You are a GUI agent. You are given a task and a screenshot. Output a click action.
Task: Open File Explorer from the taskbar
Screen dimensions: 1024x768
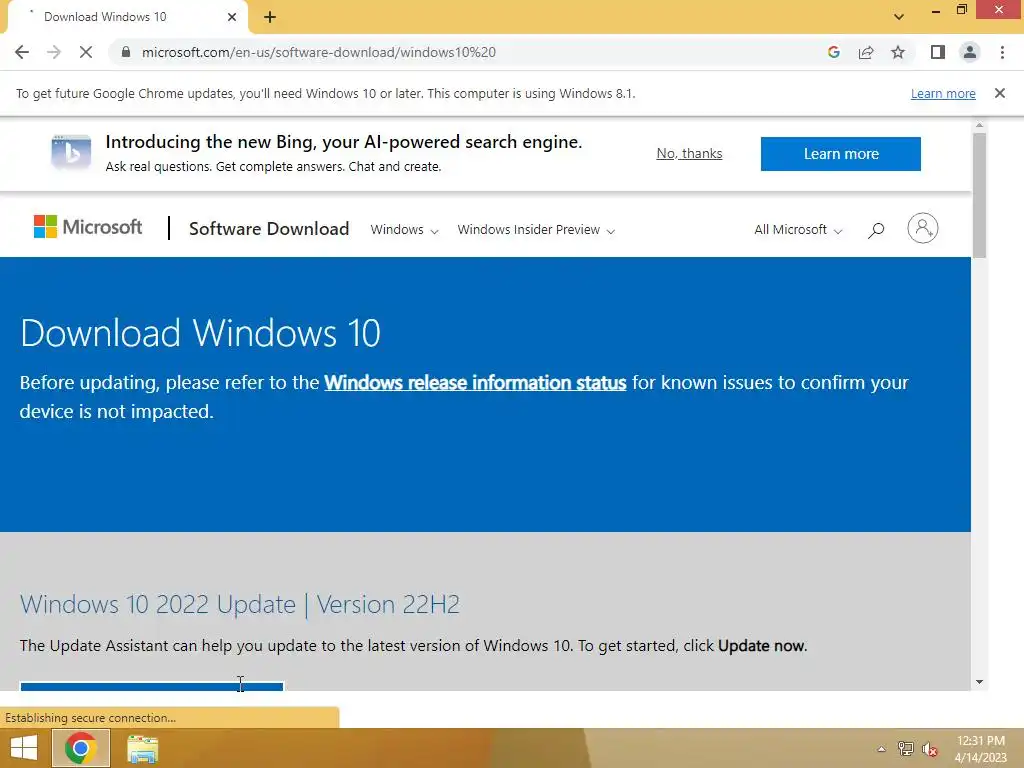[x=142, y=749]
